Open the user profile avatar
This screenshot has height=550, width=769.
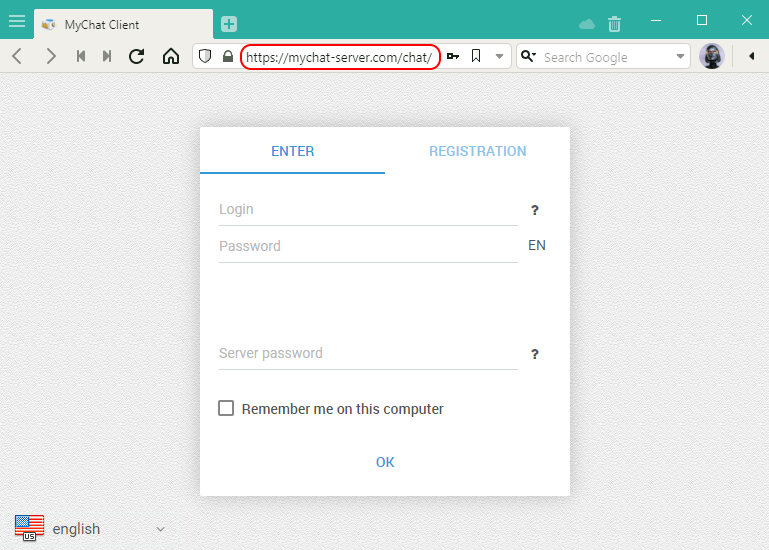point(711,57)
